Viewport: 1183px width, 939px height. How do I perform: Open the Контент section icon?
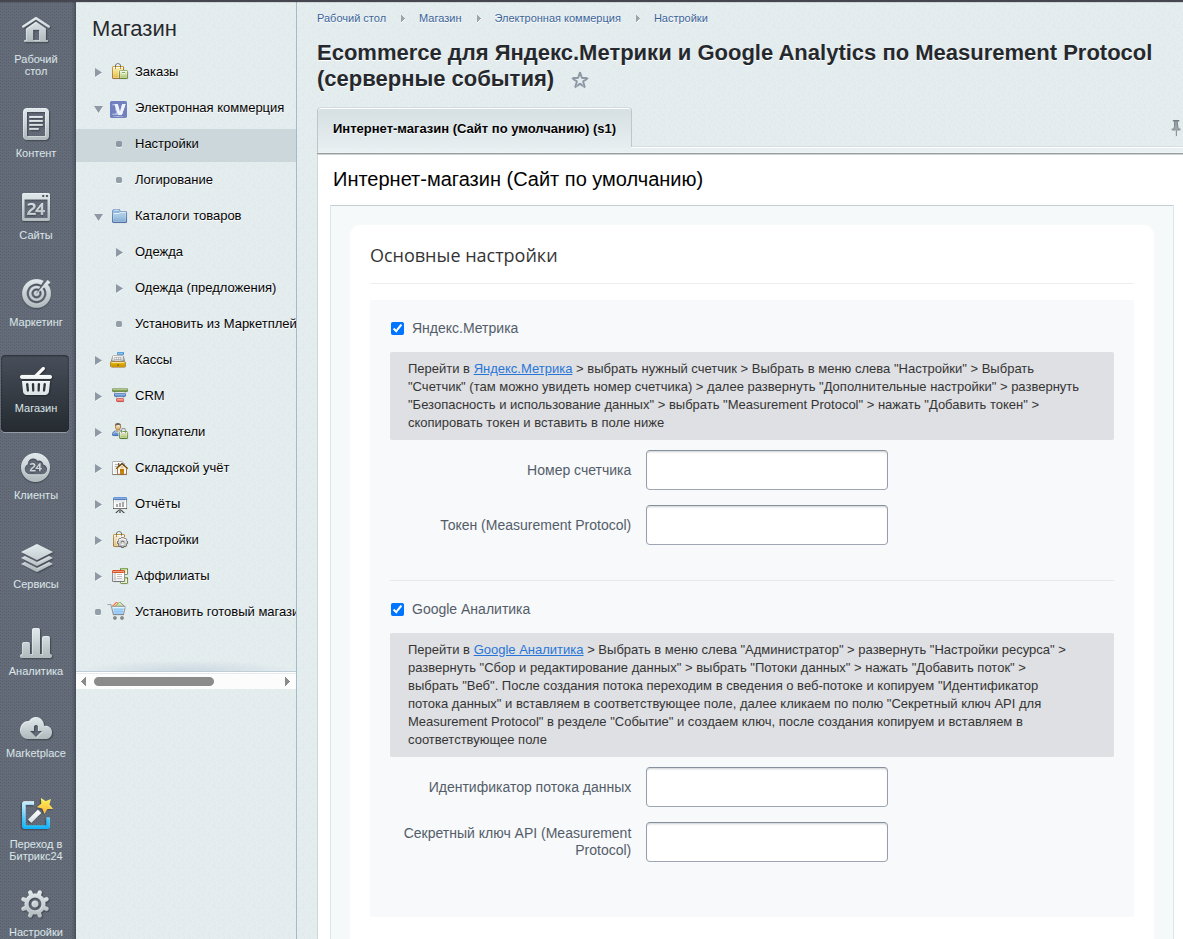click(x=35, y=124)
